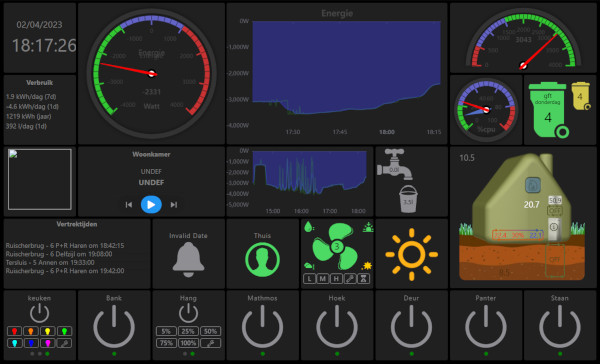Click the yellow waste bin icon

tap(581, 96)
